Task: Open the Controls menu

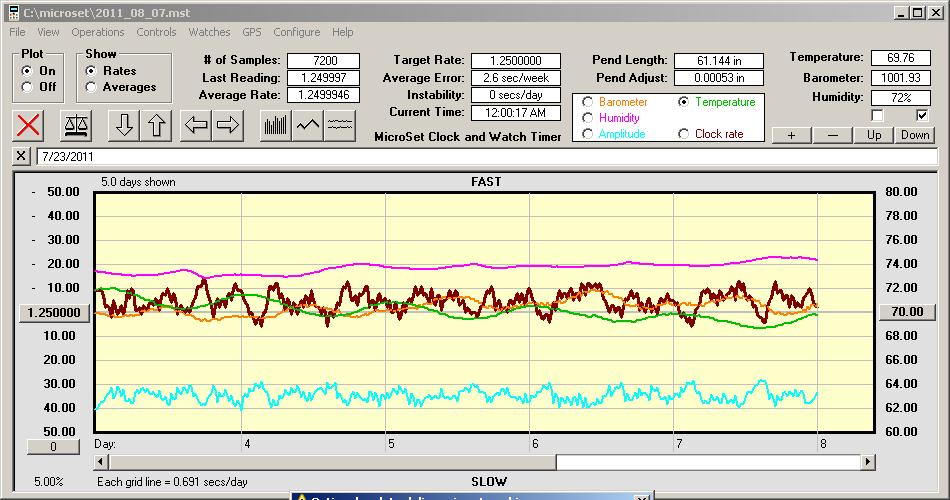Action: (156, 32)
